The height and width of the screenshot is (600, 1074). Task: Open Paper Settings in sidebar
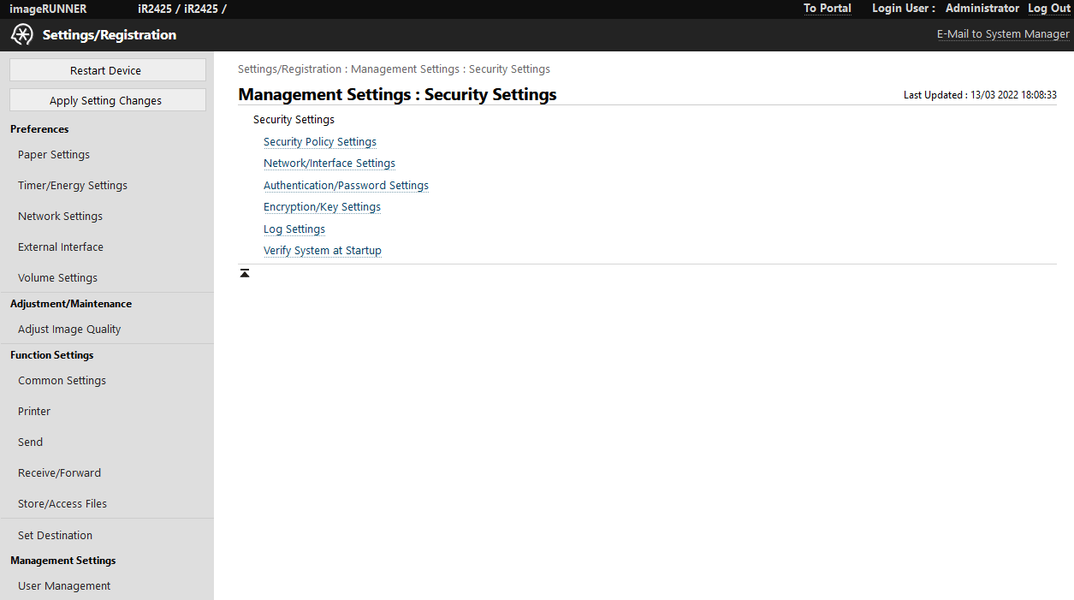(54, 155)
